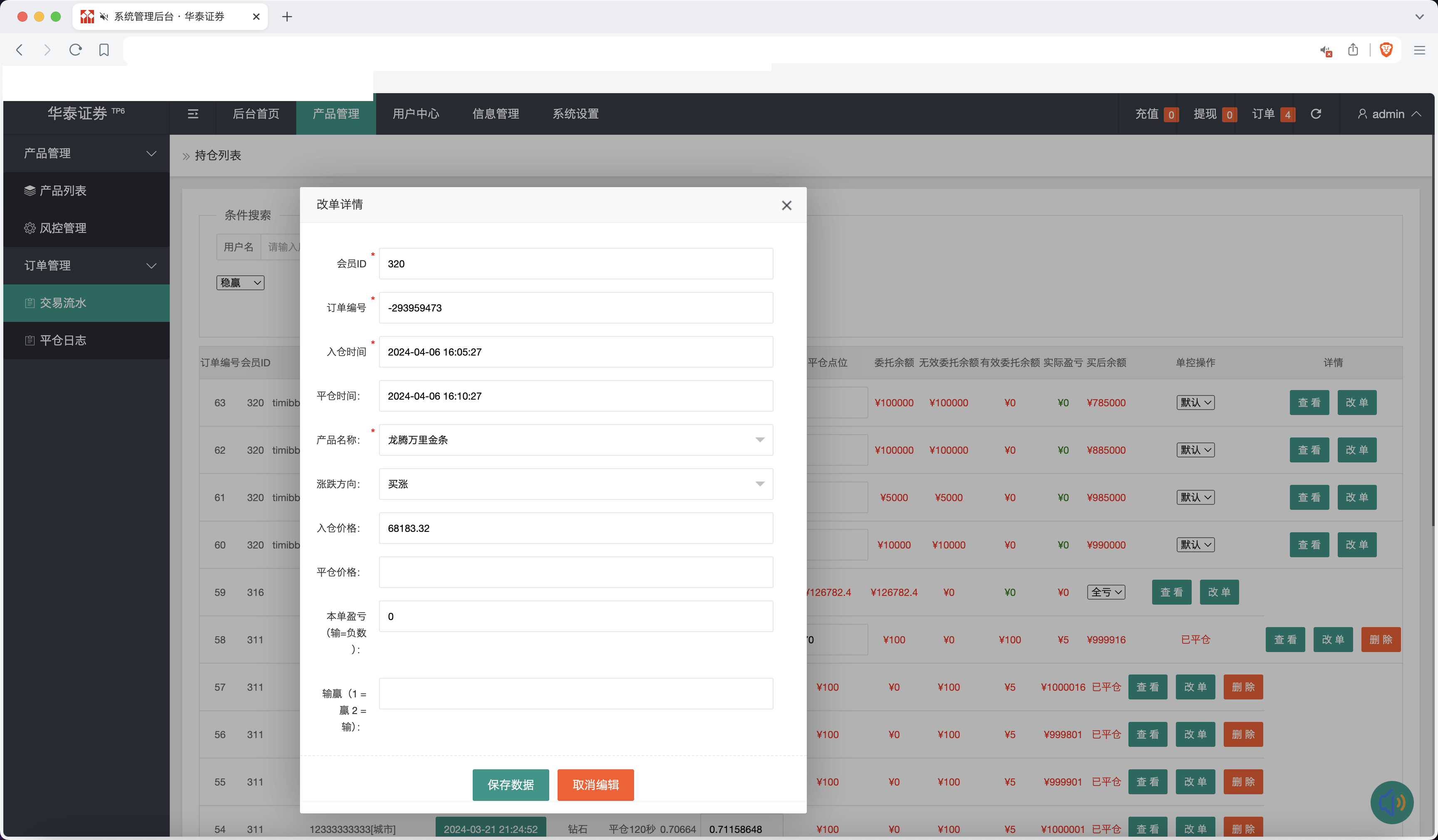Go back with browser back arrow
The image size is (1438, 840).
click(20, 49)
